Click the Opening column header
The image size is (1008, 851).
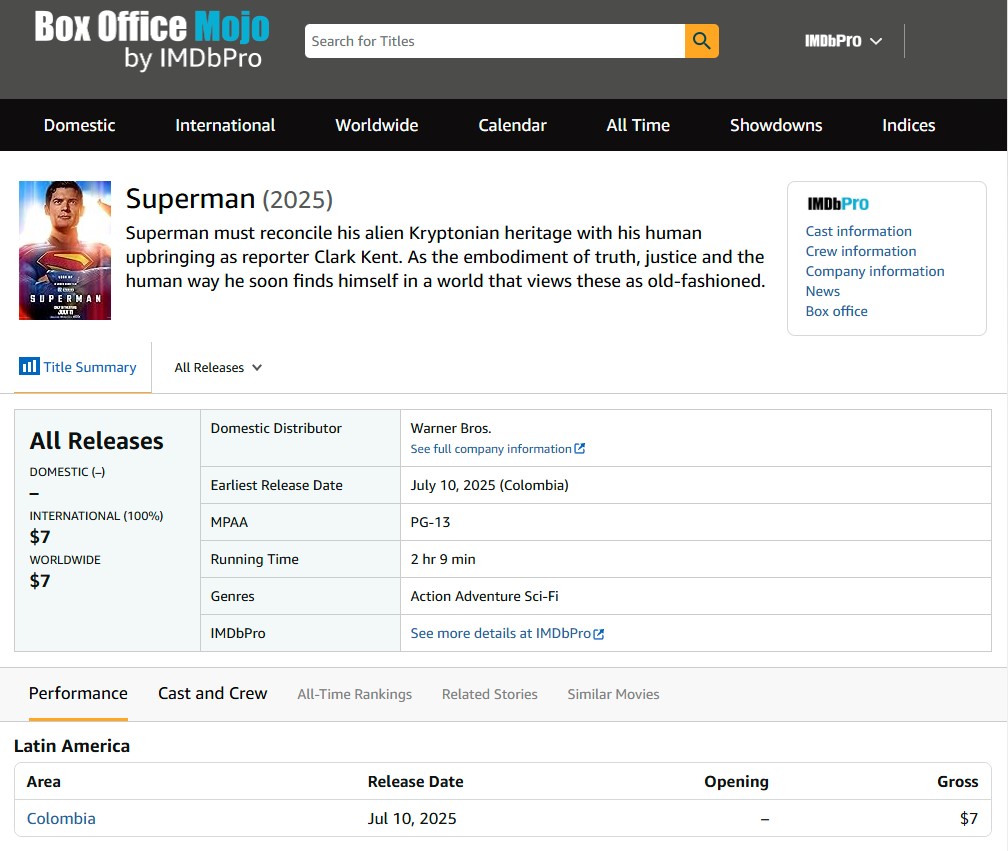pos(736,782)
